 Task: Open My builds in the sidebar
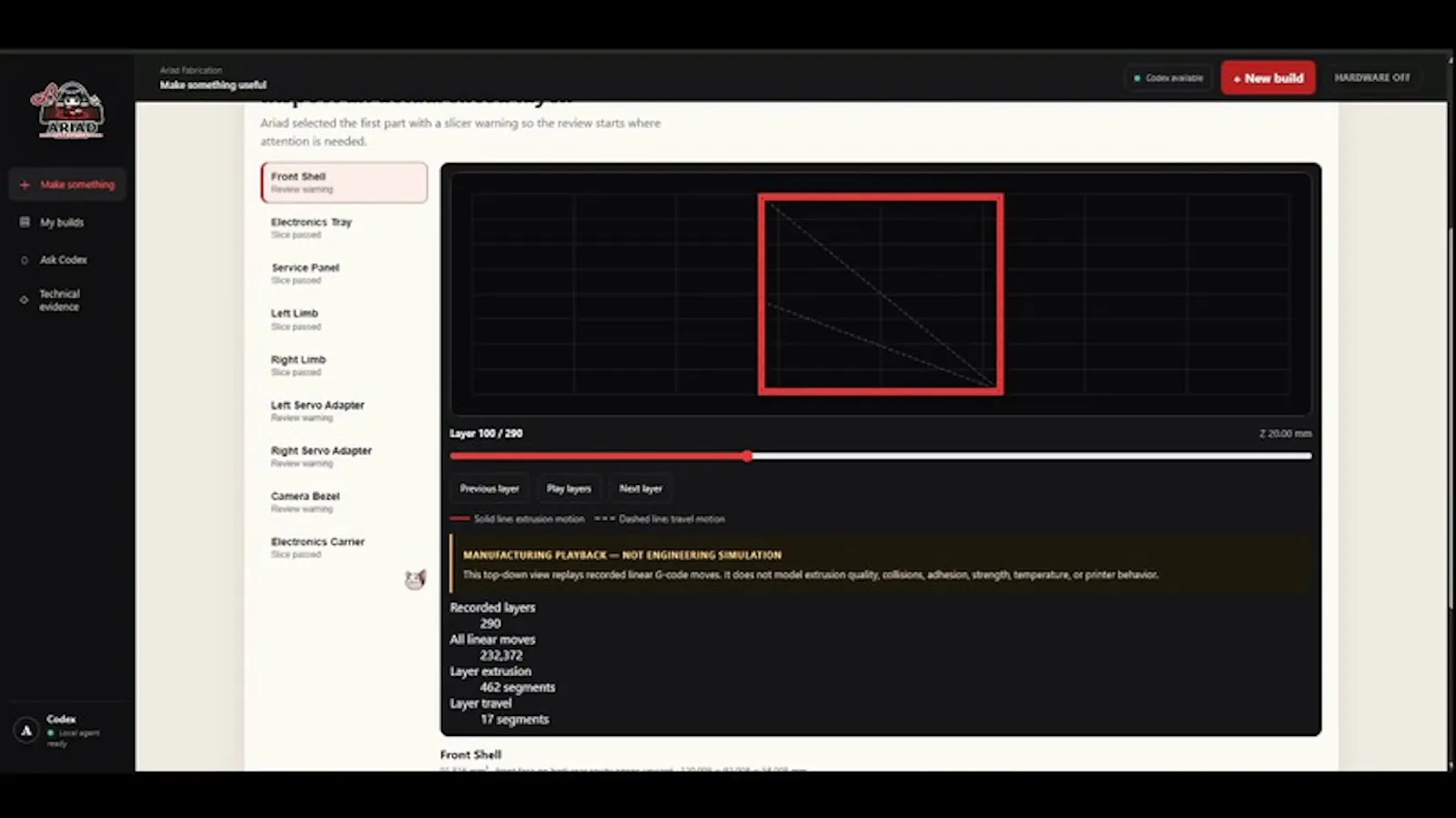point(62,222)
